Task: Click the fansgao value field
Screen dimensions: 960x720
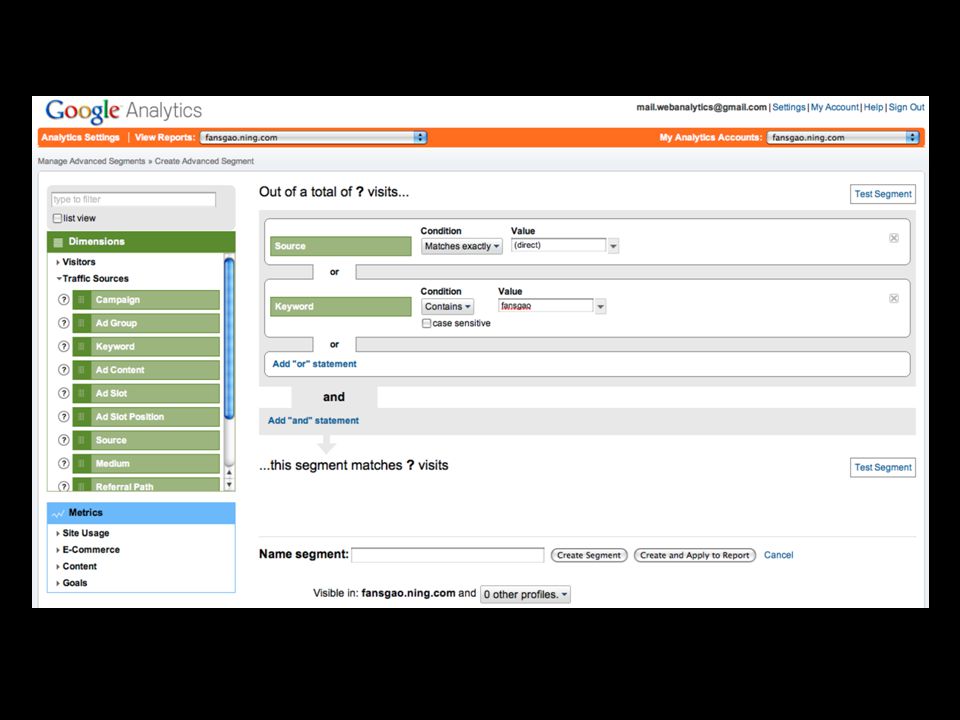Action: click(x=546, y=306)
